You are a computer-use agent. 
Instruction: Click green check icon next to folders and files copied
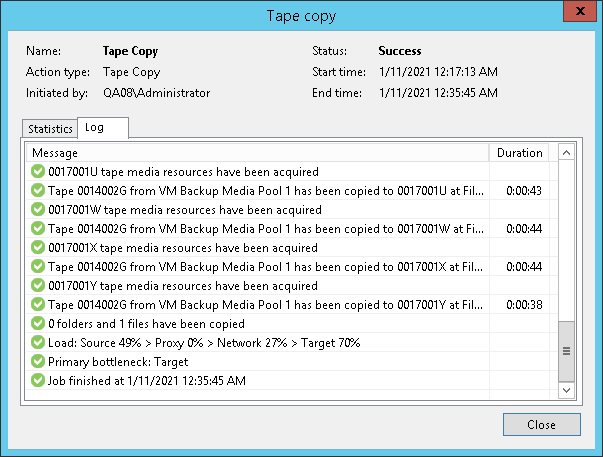[38, 324]
